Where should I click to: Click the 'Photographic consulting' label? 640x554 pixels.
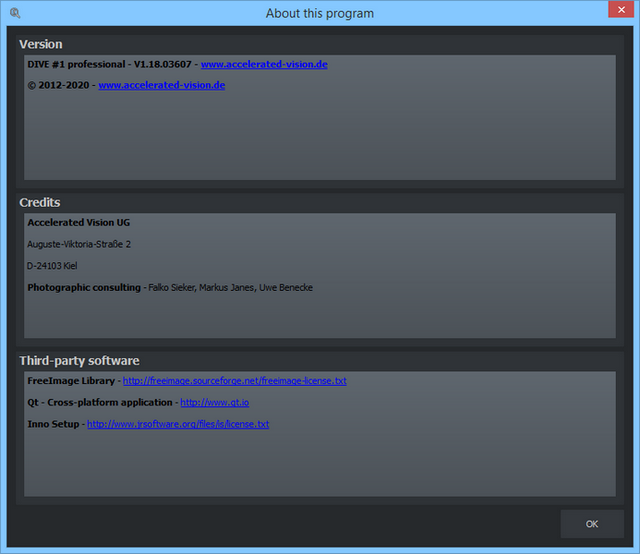pyautogui.click(x=84, y=287)
